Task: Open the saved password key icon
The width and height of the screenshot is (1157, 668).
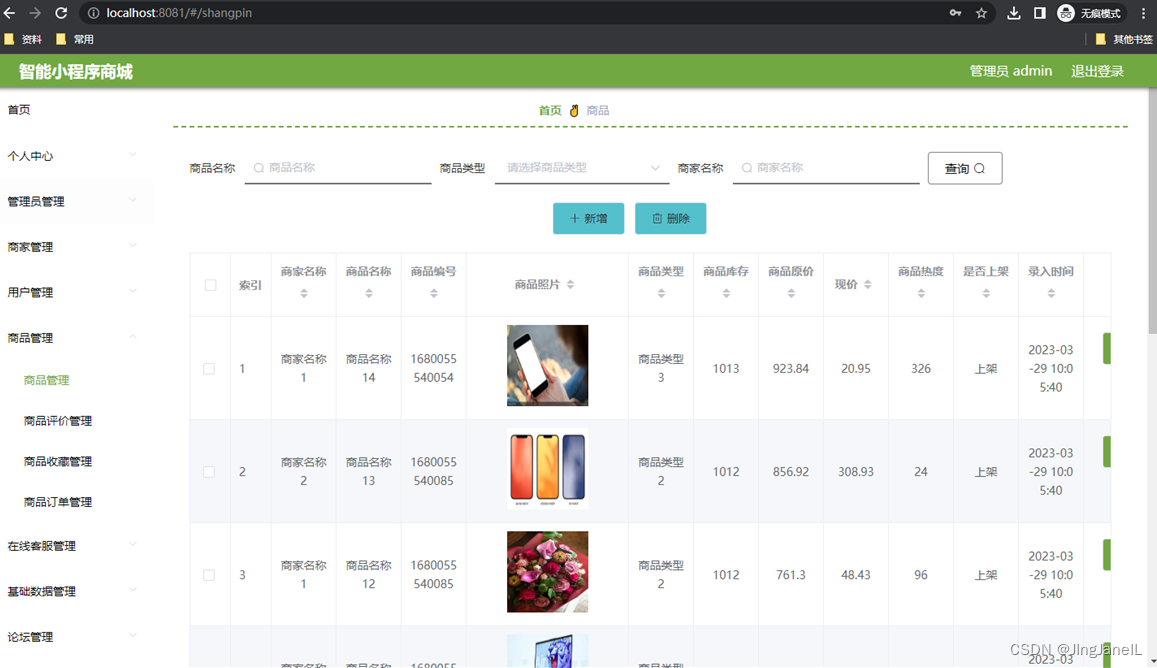Action: pos(956,13)
